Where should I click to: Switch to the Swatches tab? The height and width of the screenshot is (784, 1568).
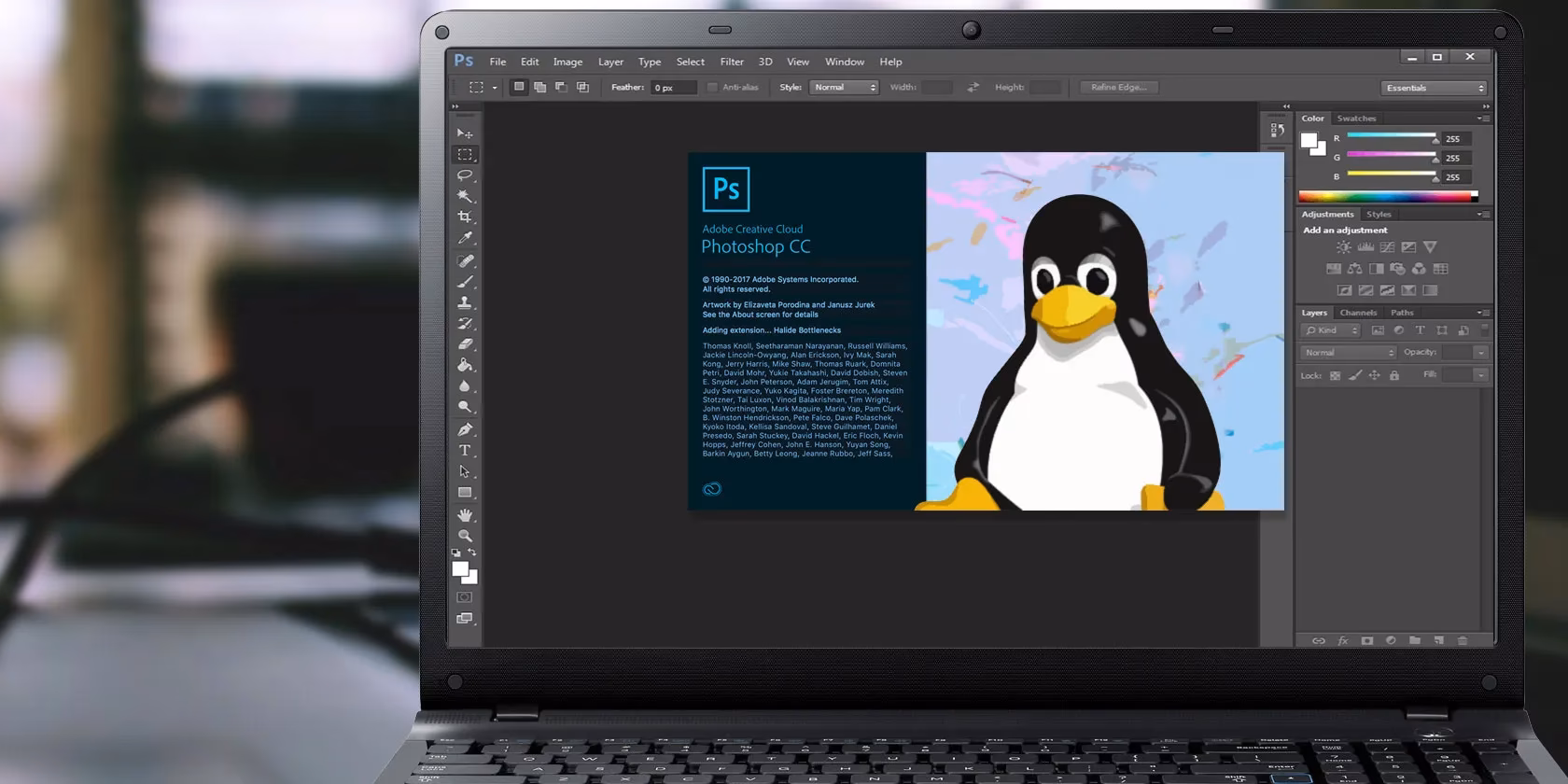[x=1356, y=119]
